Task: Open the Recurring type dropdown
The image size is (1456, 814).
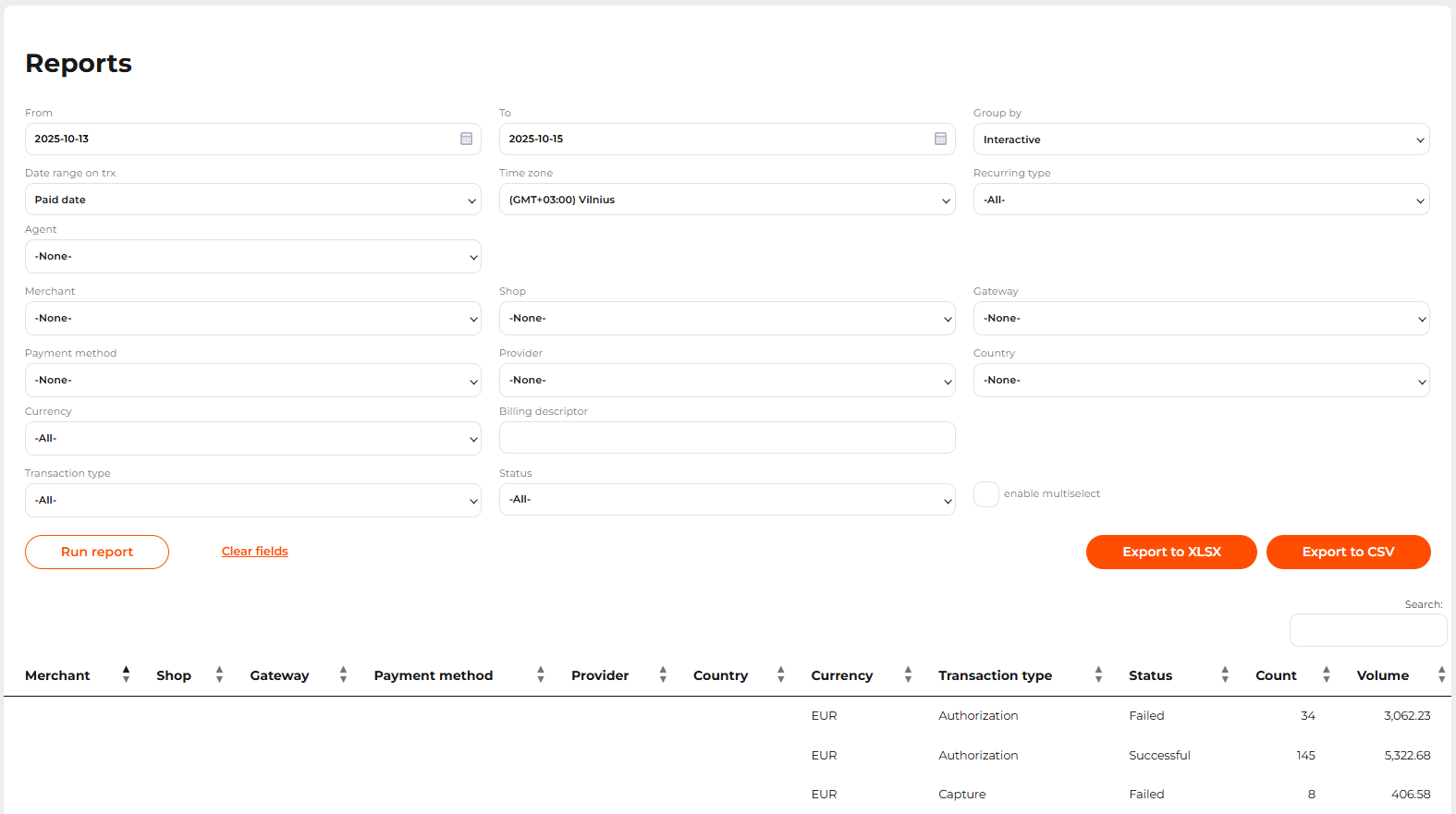Action: [1201, 200]
